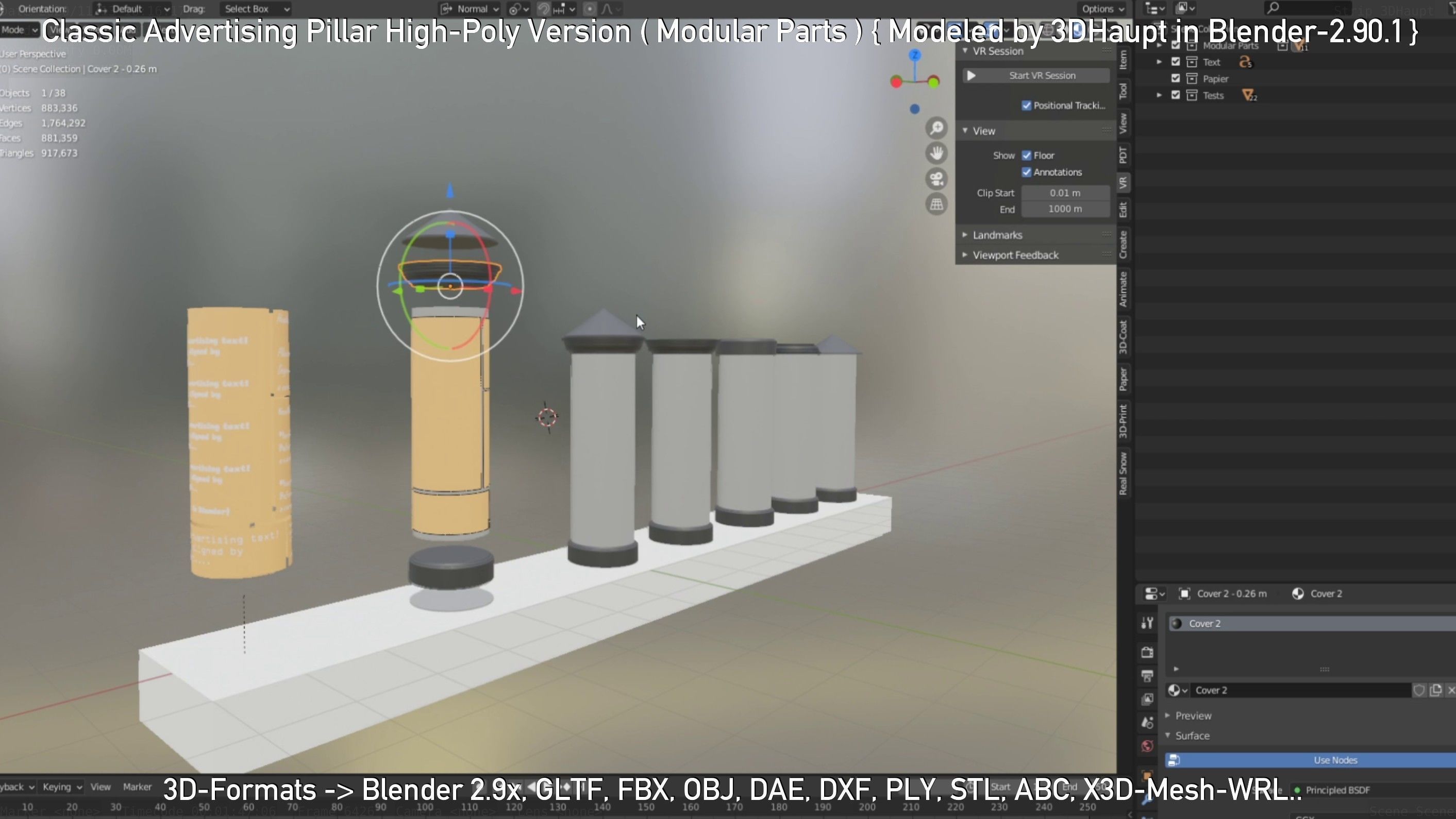1456x819 pixels.
Task: Toggle the material fake user shield icon
Action: pos(1419,690)
